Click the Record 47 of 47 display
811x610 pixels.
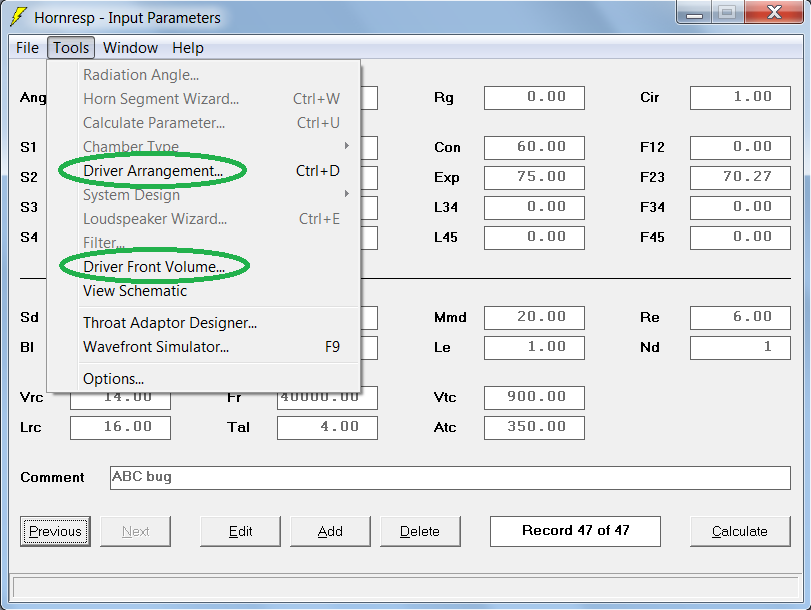pyautogui.click(x=575, y=531)
